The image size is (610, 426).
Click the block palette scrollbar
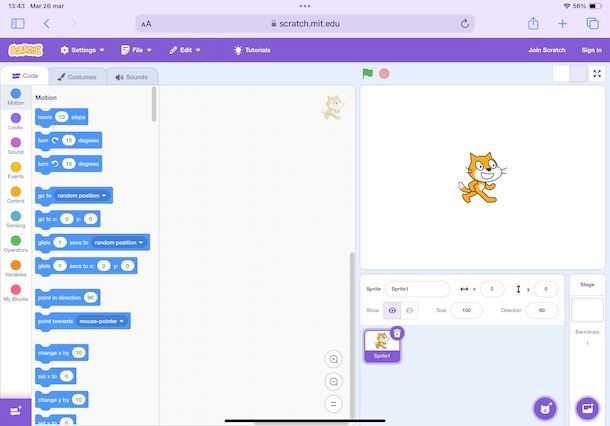tap(154, 104)
